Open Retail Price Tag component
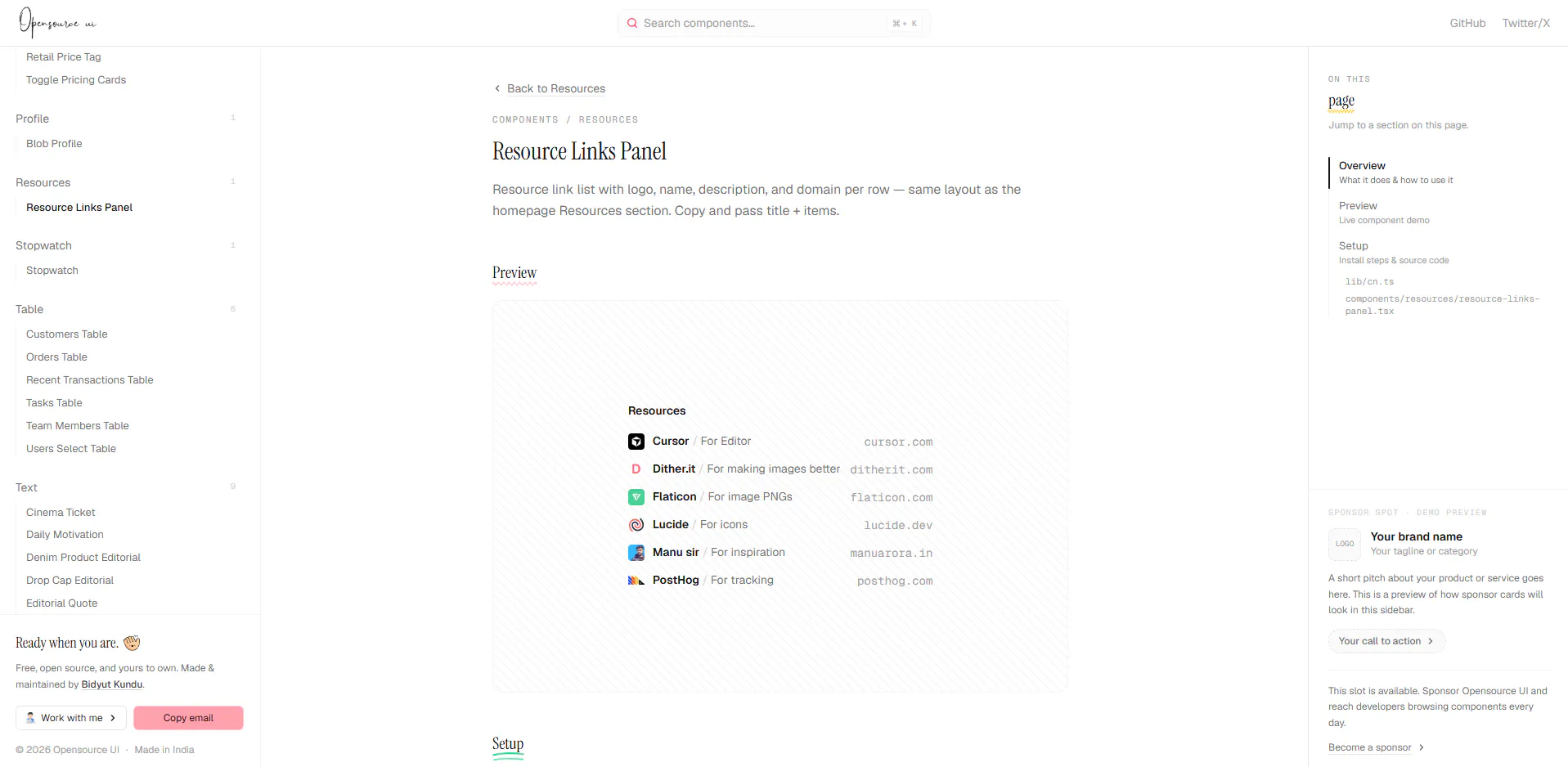The height and width of the screenshot is (767, 1568). 64,56
